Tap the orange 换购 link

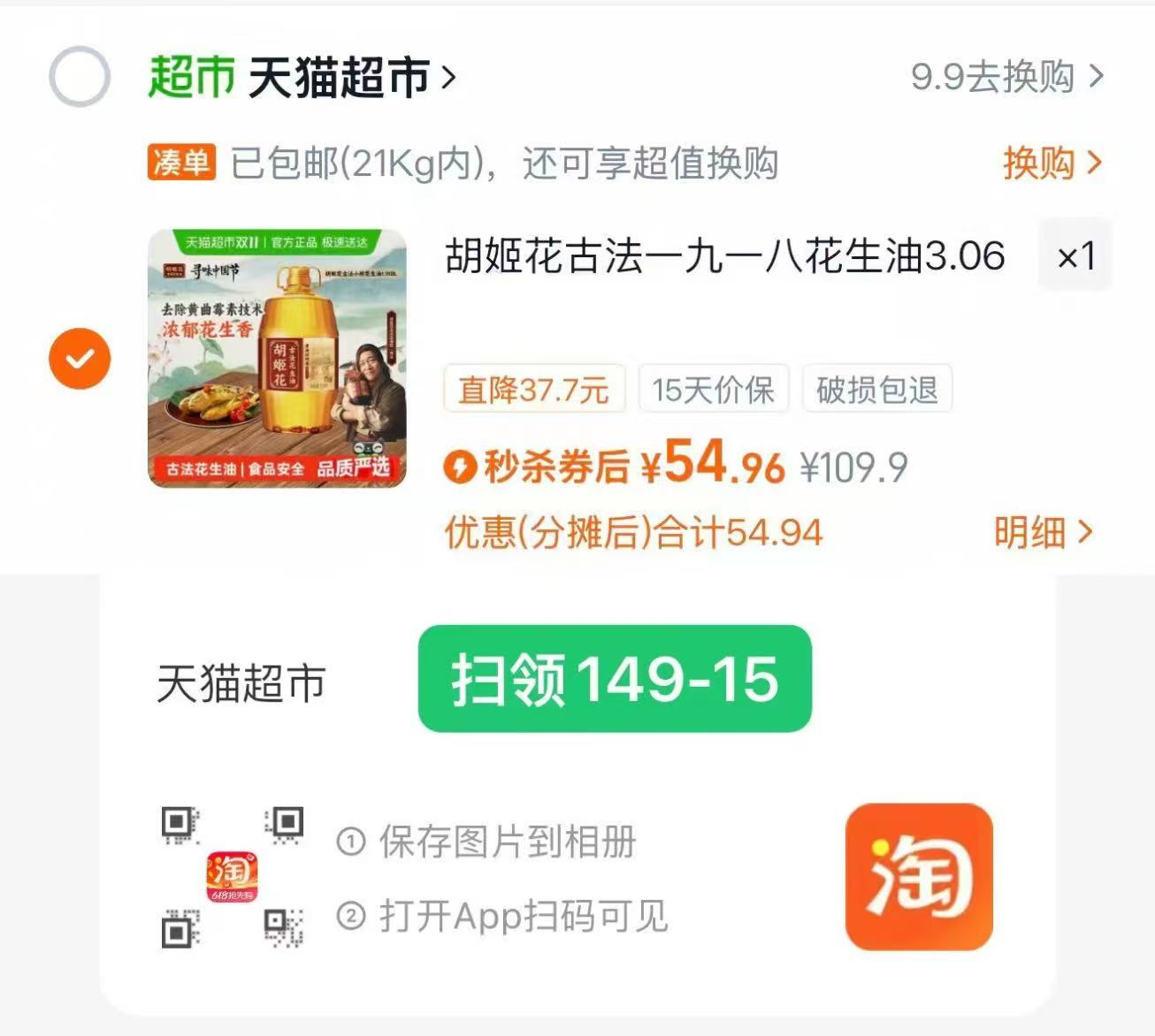(x=1052, y=164)
